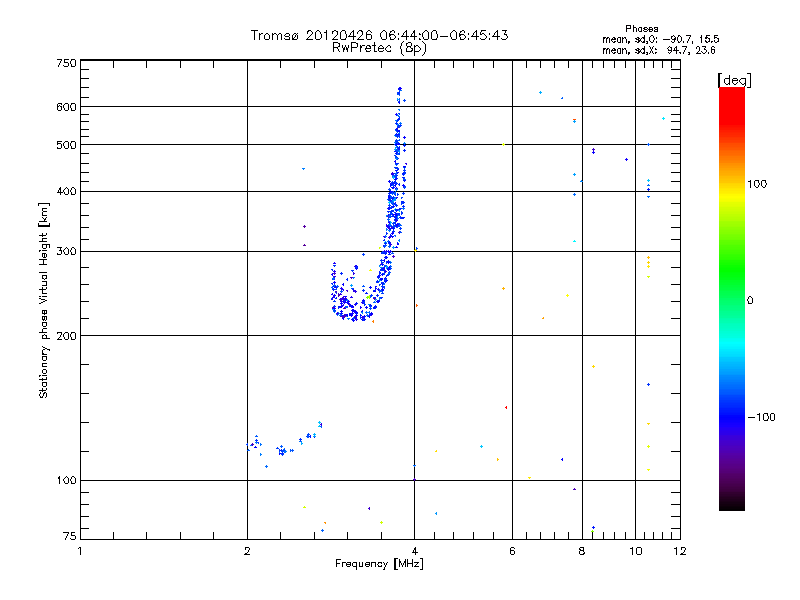This screenshot has width=800, height=600.
Task: Click the 'Frequency [MHz]' axis label
Action: tap(379, 564)
